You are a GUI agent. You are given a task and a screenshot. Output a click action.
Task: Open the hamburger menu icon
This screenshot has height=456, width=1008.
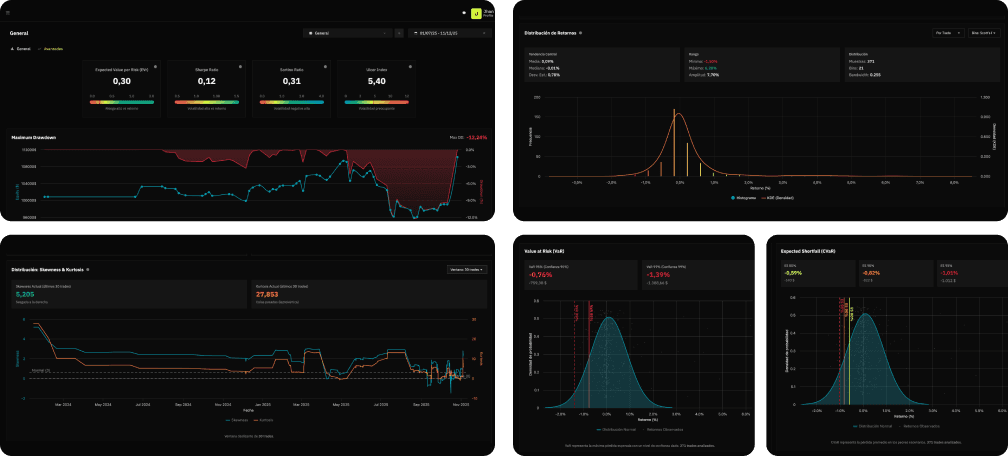tap(8, 13)
